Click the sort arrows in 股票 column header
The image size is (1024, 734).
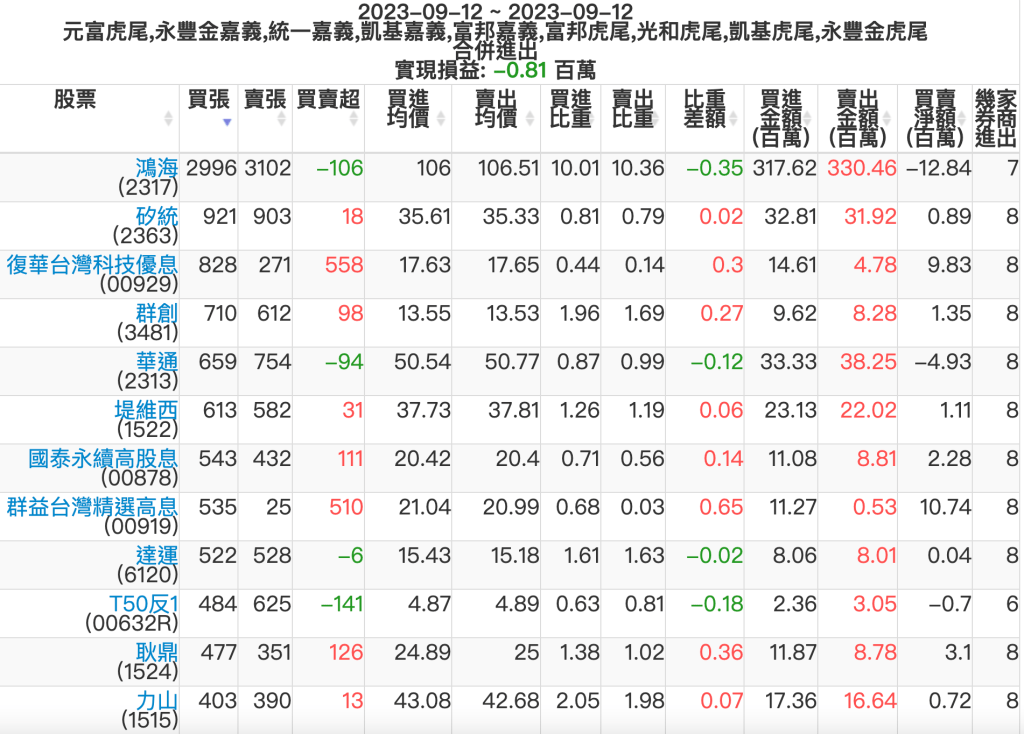click(168, 118)
